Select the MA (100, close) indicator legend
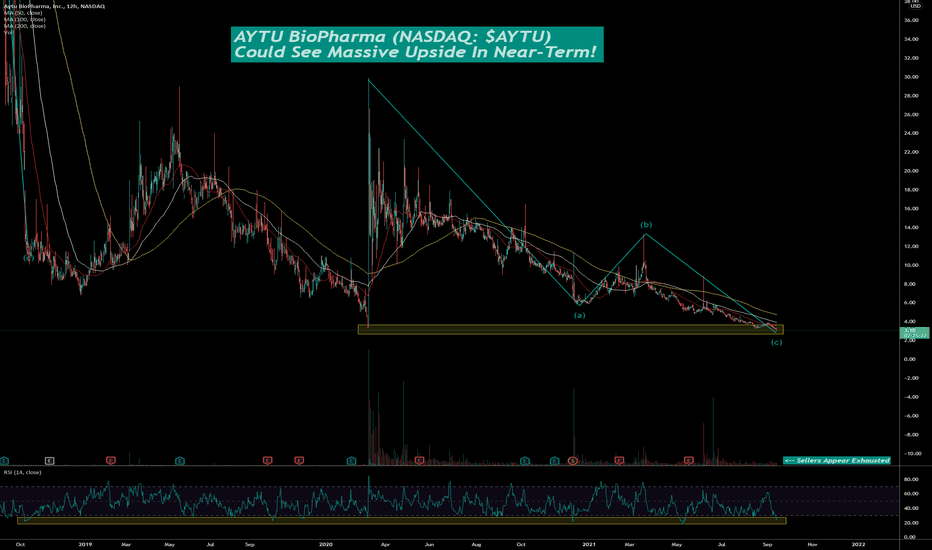Viewport: 932px width, 550px height. [24, 19]
